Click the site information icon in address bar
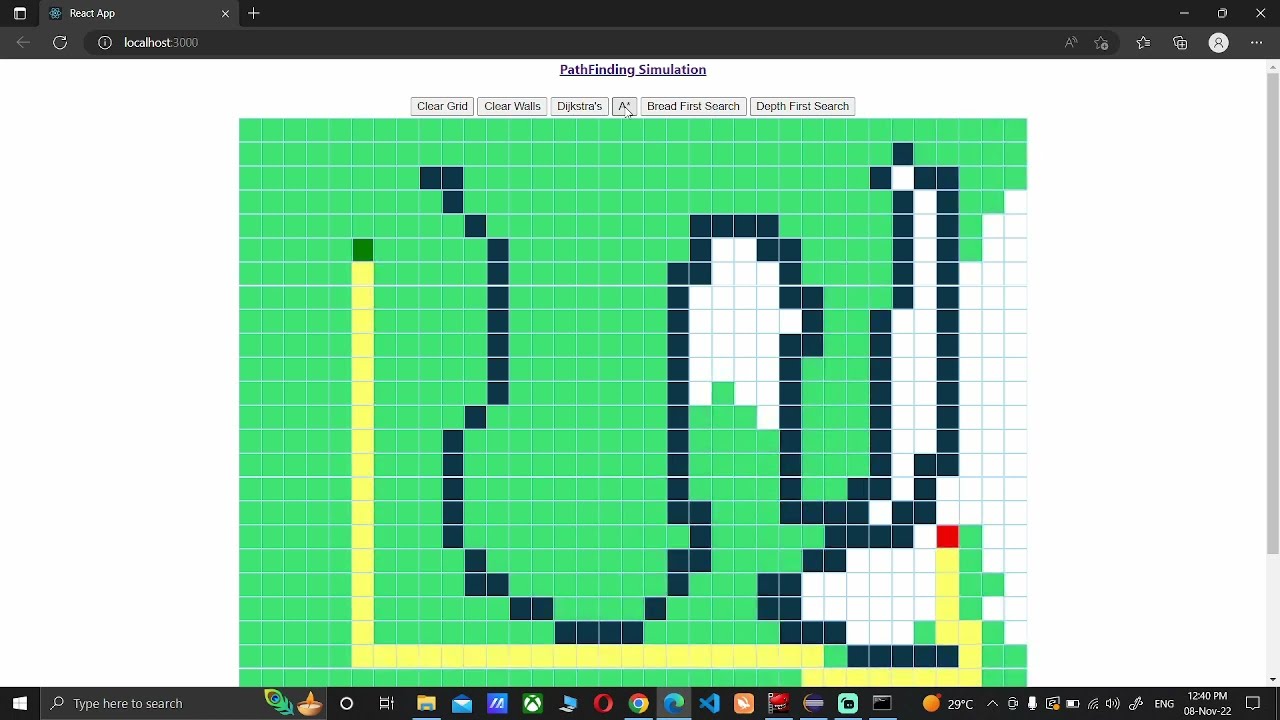Image resolution: width=1280 pixels, height=720 pixels. tap(104, 42)
